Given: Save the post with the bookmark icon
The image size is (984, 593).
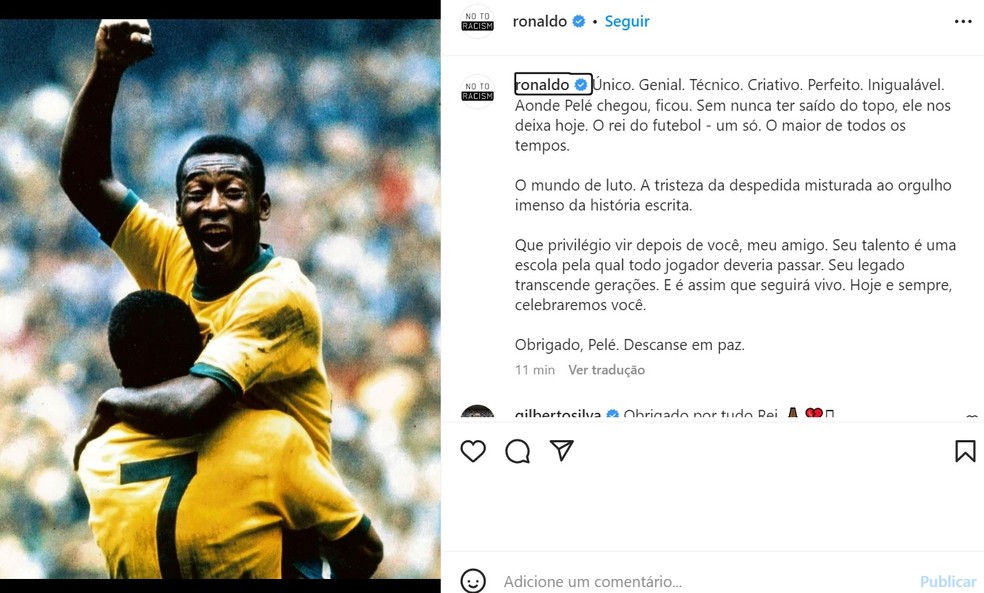Looking at the screenshot, I should [x=965, y=451].
